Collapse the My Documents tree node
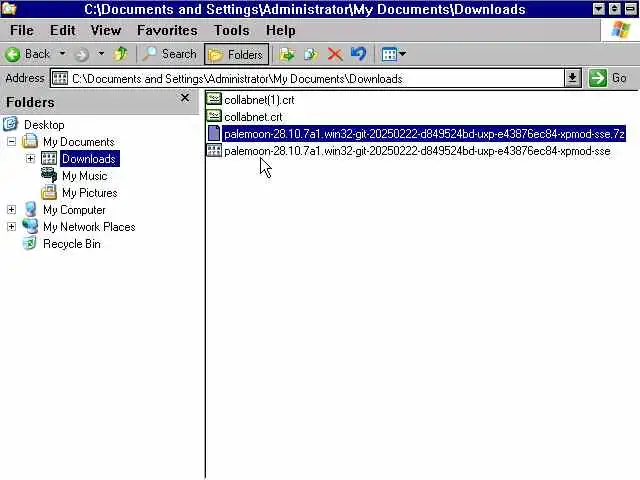This screenshot has height=480, width=640. (11, 142)
